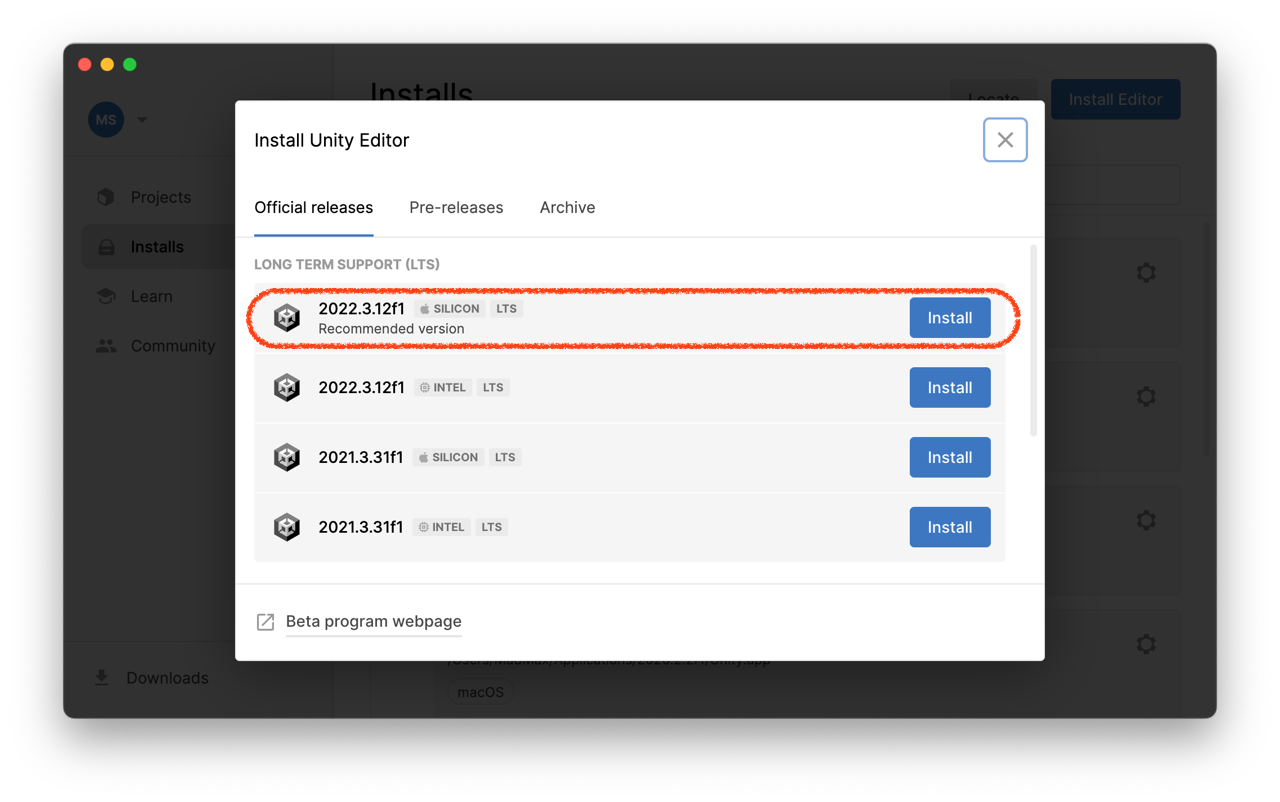Click Unity icon in 2022.3.12f1 Silicon row
Image resolution: width=1280 pixels, height=802 pixels.
287,318
